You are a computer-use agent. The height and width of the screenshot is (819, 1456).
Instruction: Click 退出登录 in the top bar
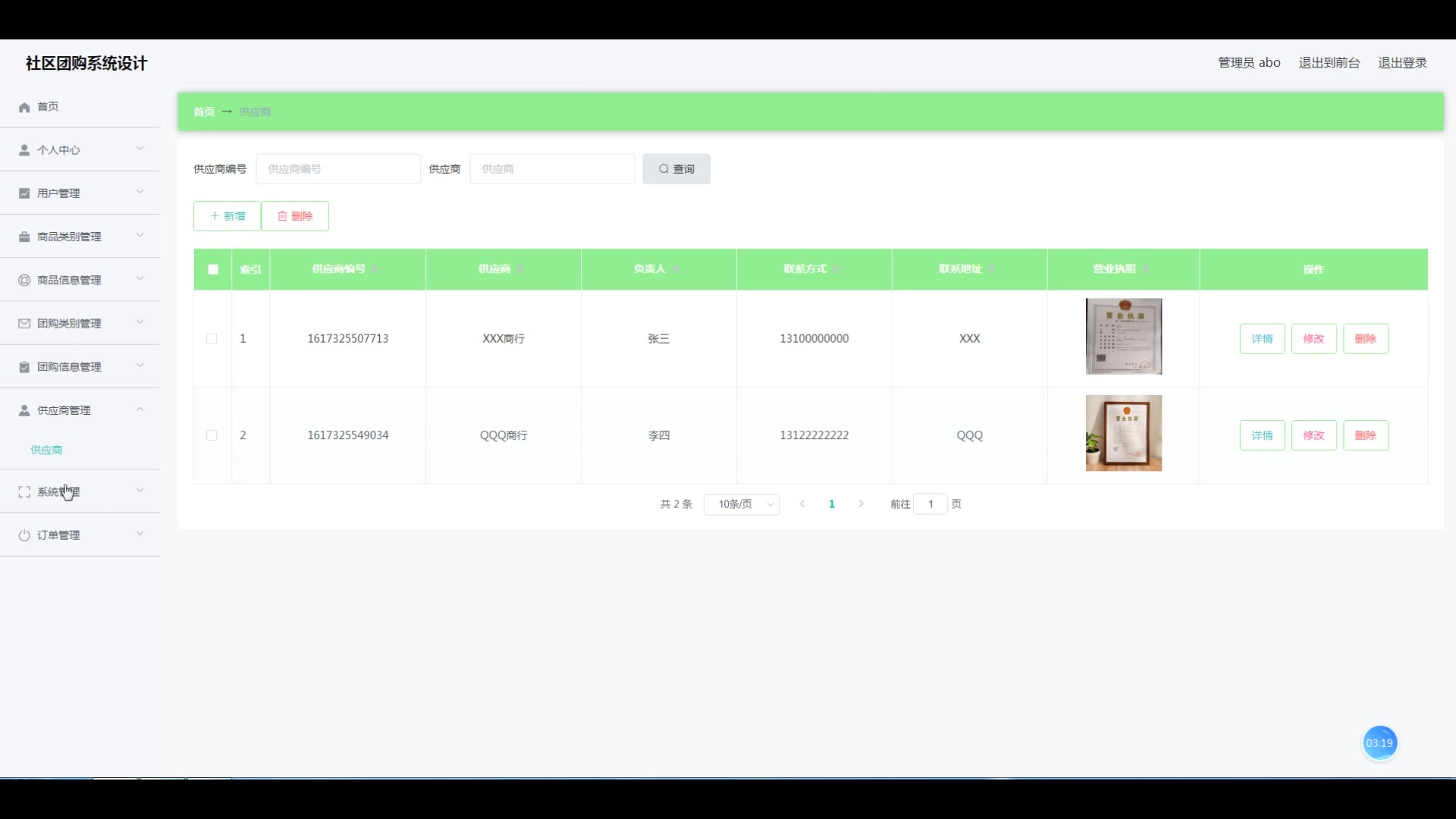tap(1402, 63)
